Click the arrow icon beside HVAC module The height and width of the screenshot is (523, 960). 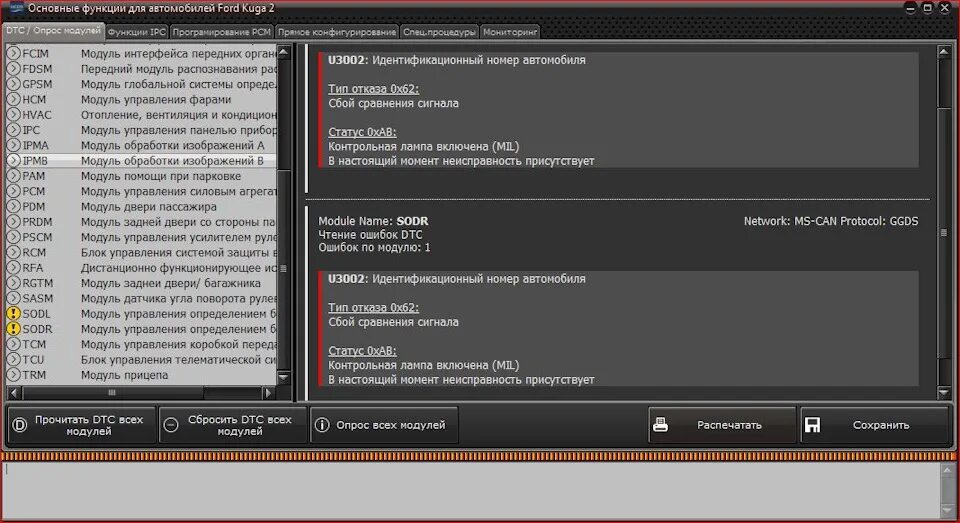tap(13, 115)
